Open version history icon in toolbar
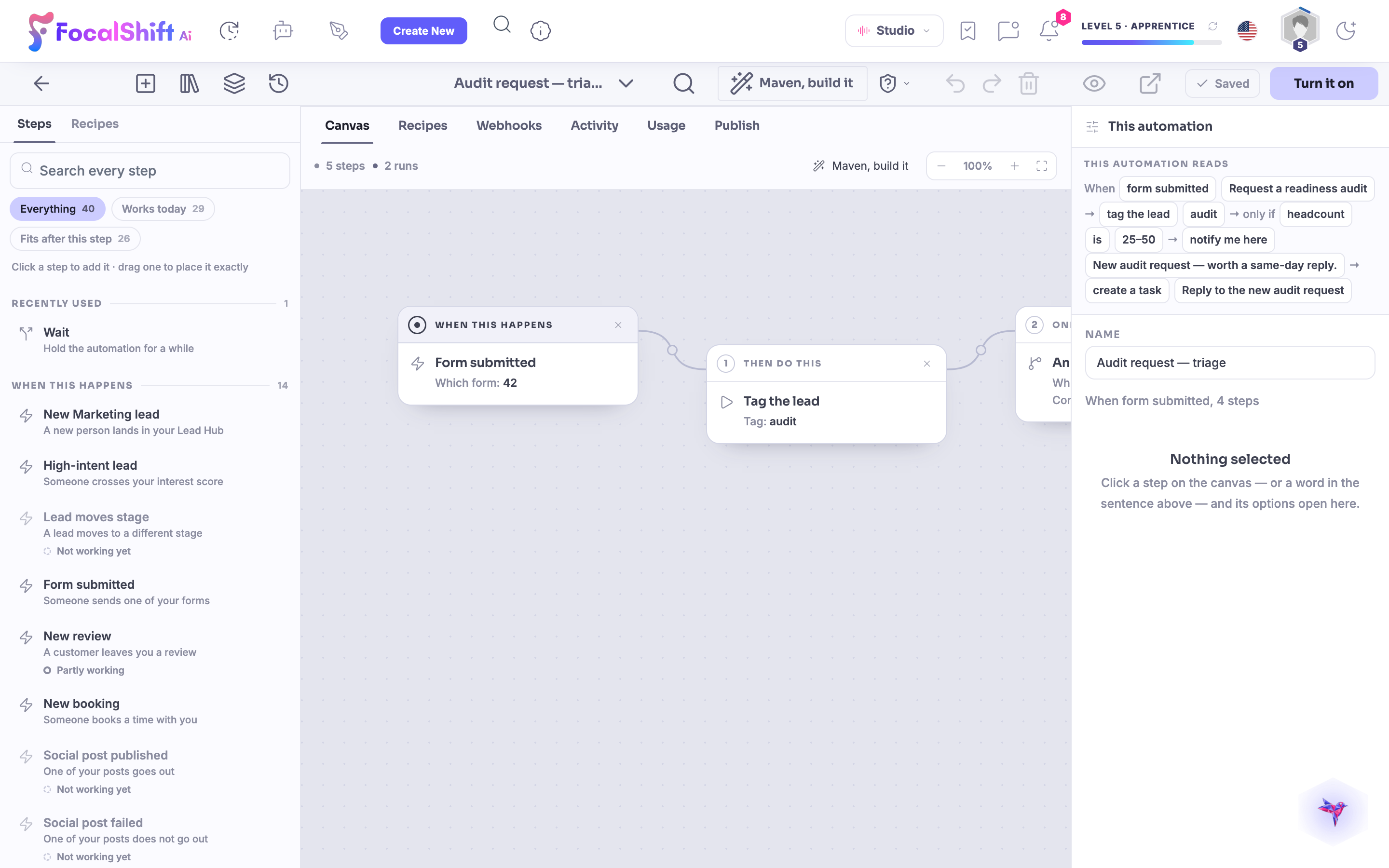This screenshot has width=1389, height=868. 279,84
